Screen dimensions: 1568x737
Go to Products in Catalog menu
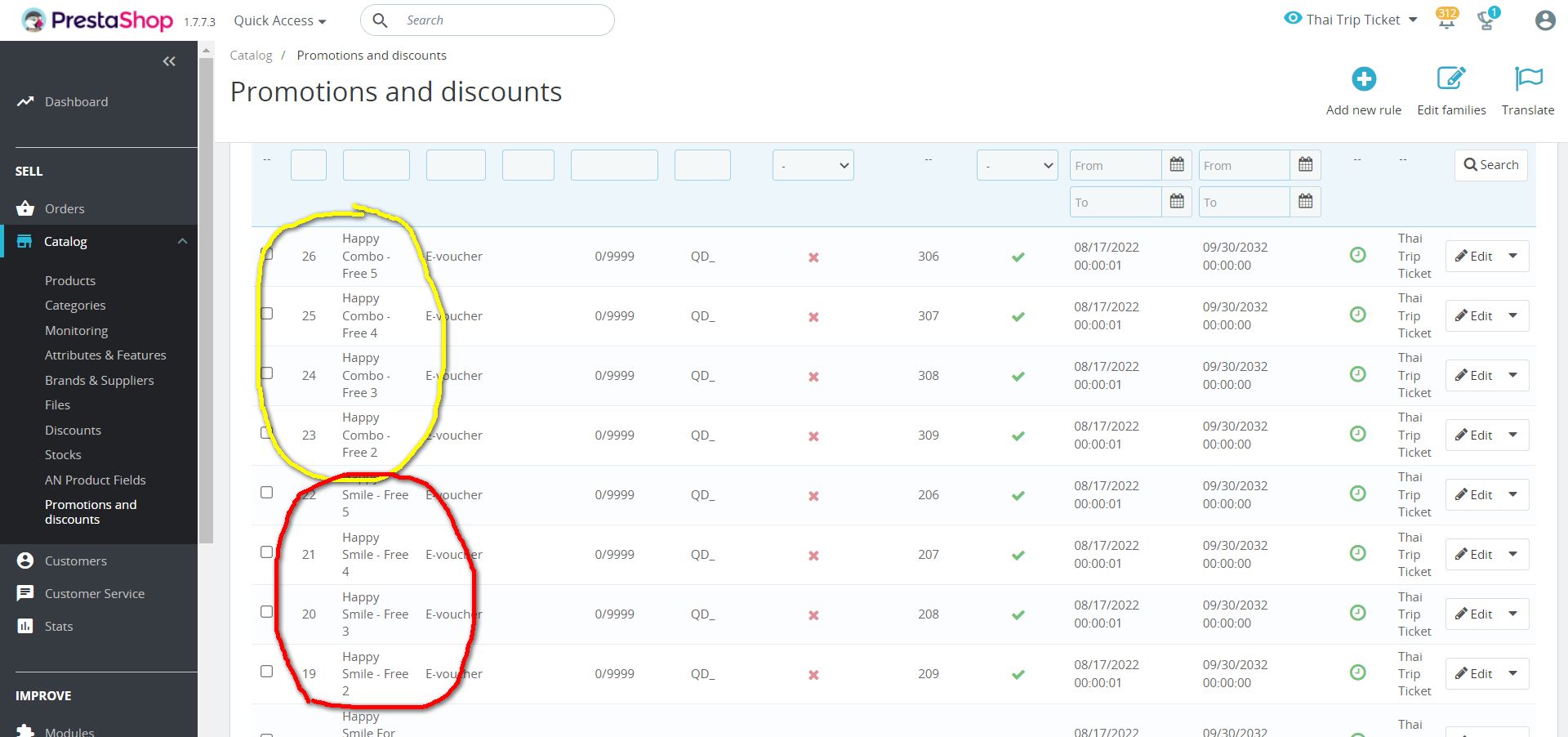(x=70, y=280)
